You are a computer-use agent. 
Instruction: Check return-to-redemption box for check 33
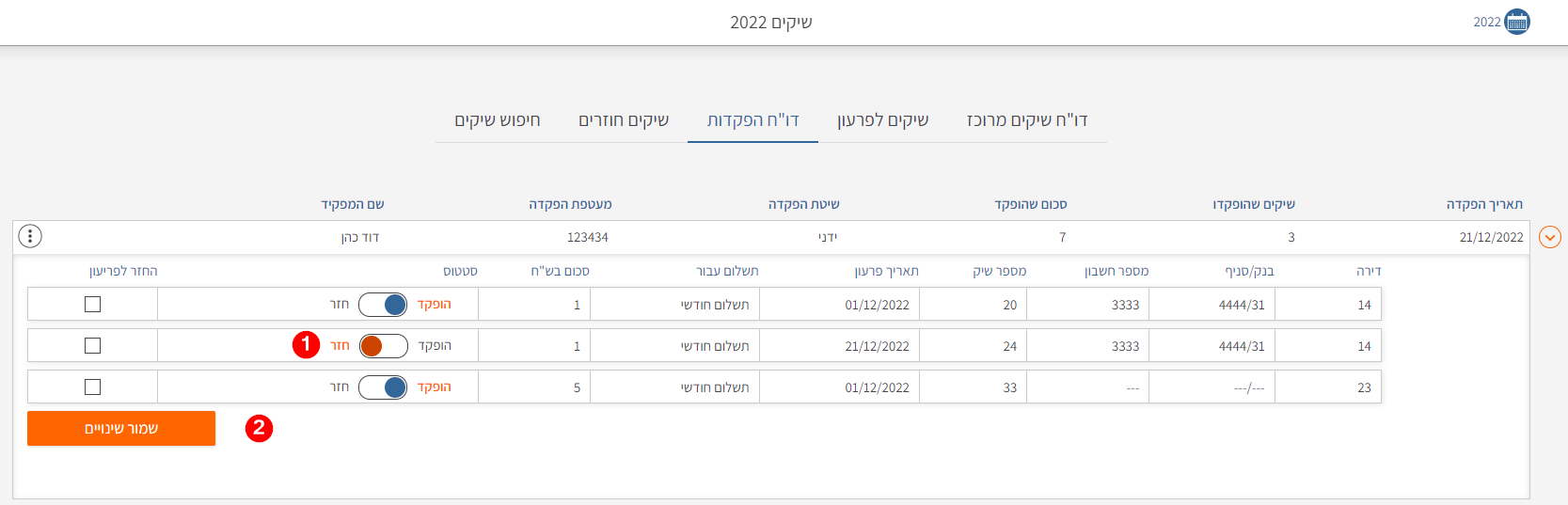coord(92,387)
